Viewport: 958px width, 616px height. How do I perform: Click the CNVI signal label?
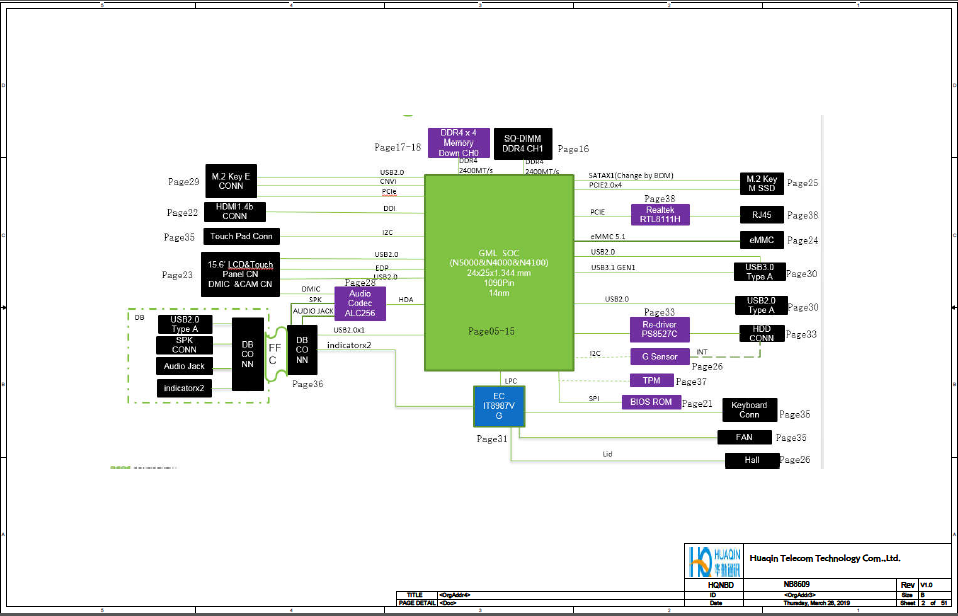coord(388,182)
